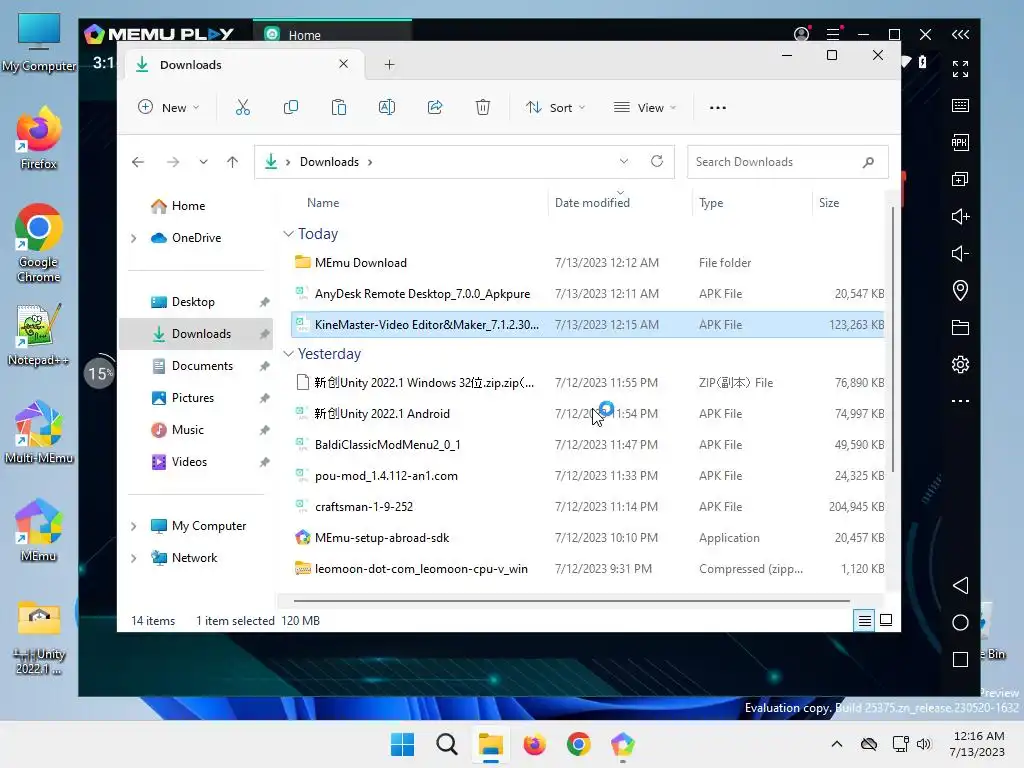Click the Rename icon in toolbar

387,108
